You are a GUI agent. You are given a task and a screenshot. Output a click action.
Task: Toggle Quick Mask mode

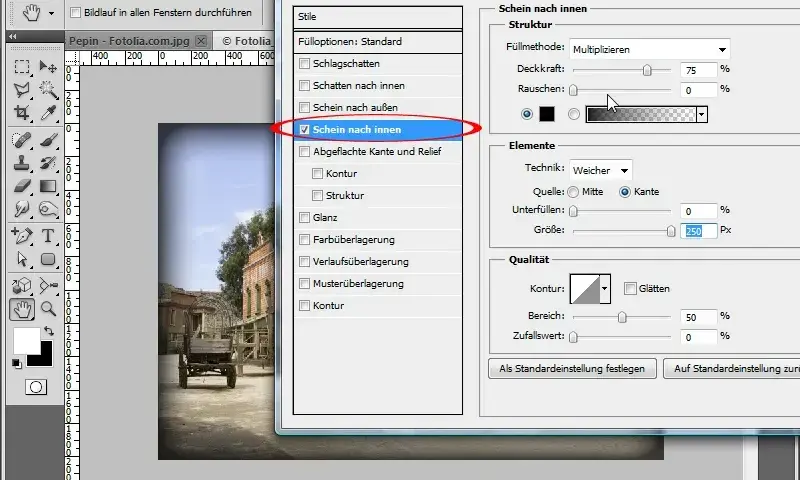(x=36, y=387)
